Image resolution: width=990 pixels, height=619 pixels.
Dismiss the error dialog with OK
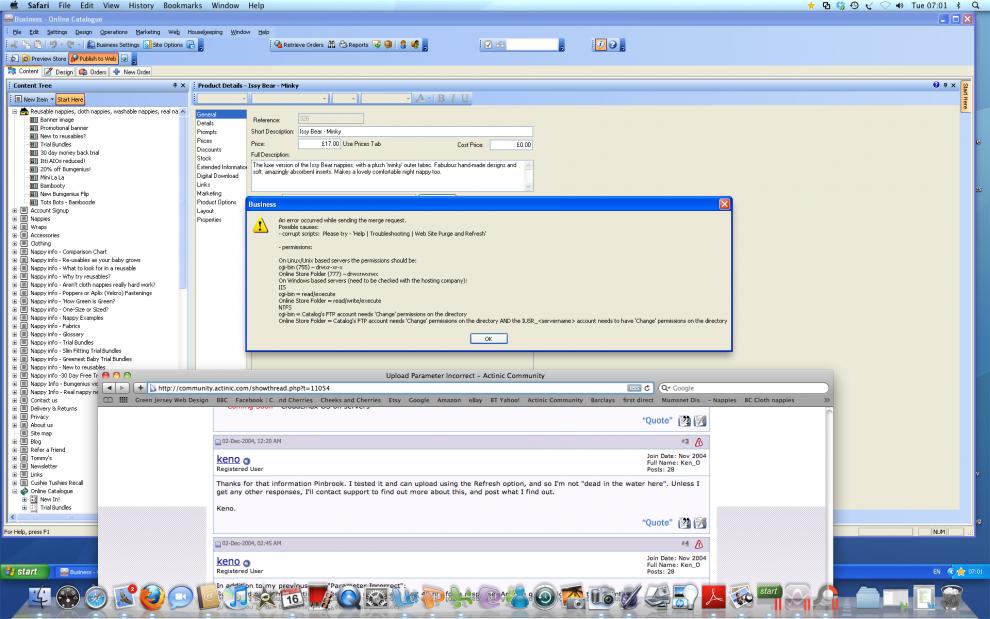tap(488, 339)
